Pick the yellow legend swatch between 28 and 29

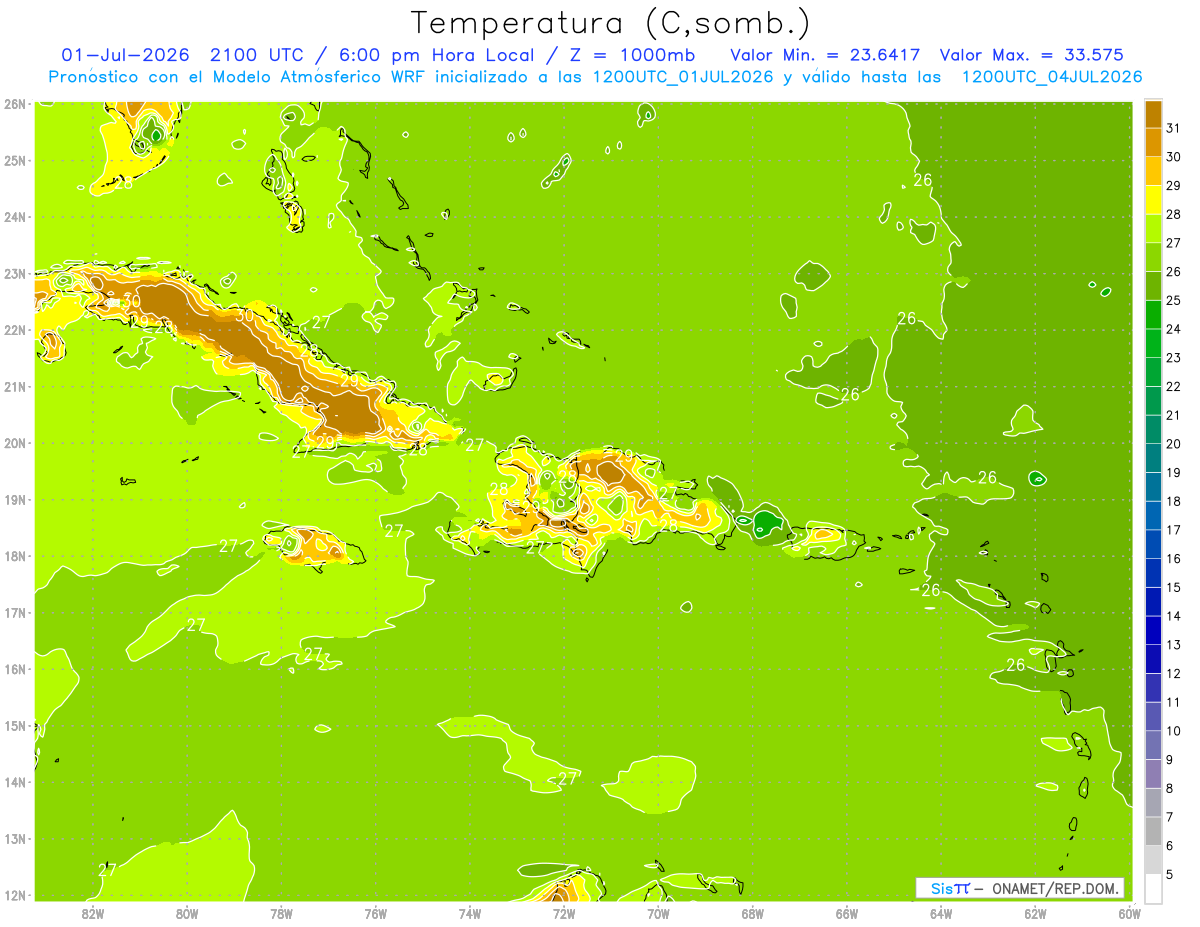pos(1153,201)
